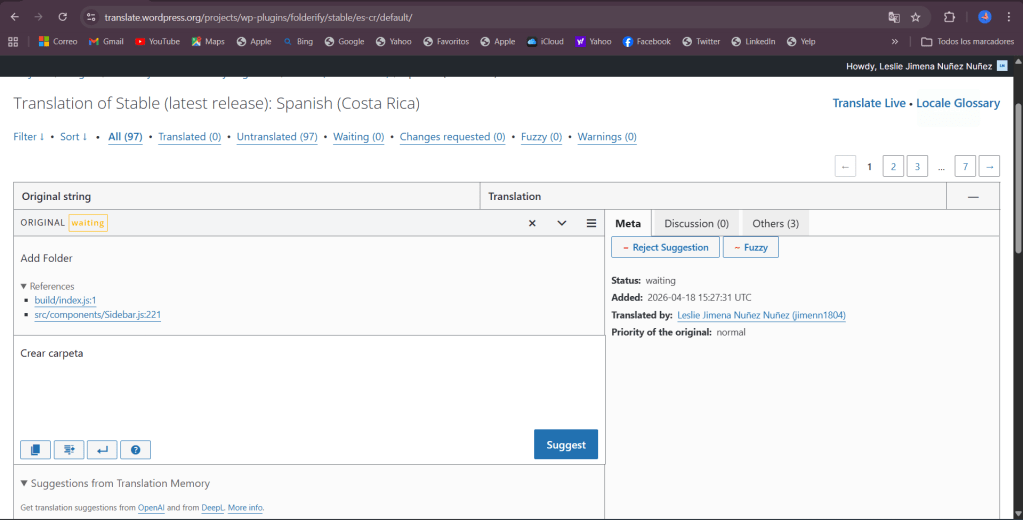This screenshot has width=1023, height=520.
Task: Collapse the References disclosure triangle
Action: (x=24, y=287)
